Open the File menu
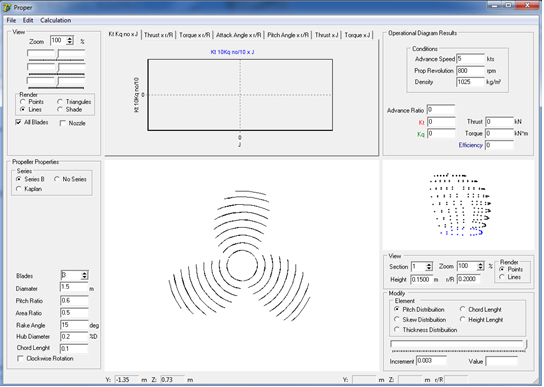This screenshot has height=387, width=544. pos(11,20)
